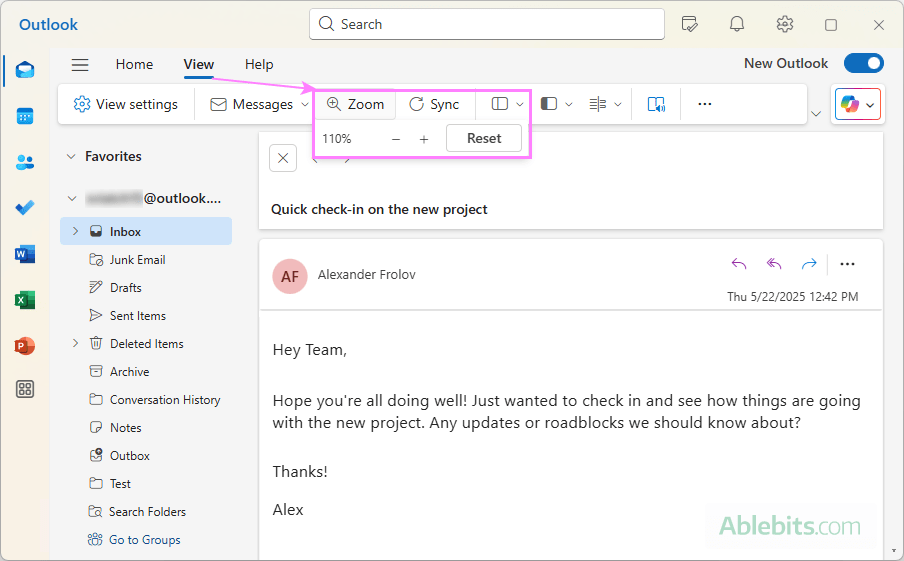Open the More apps grid icon
The height and width of the screenshot is (561, 904).
point(25,389)
